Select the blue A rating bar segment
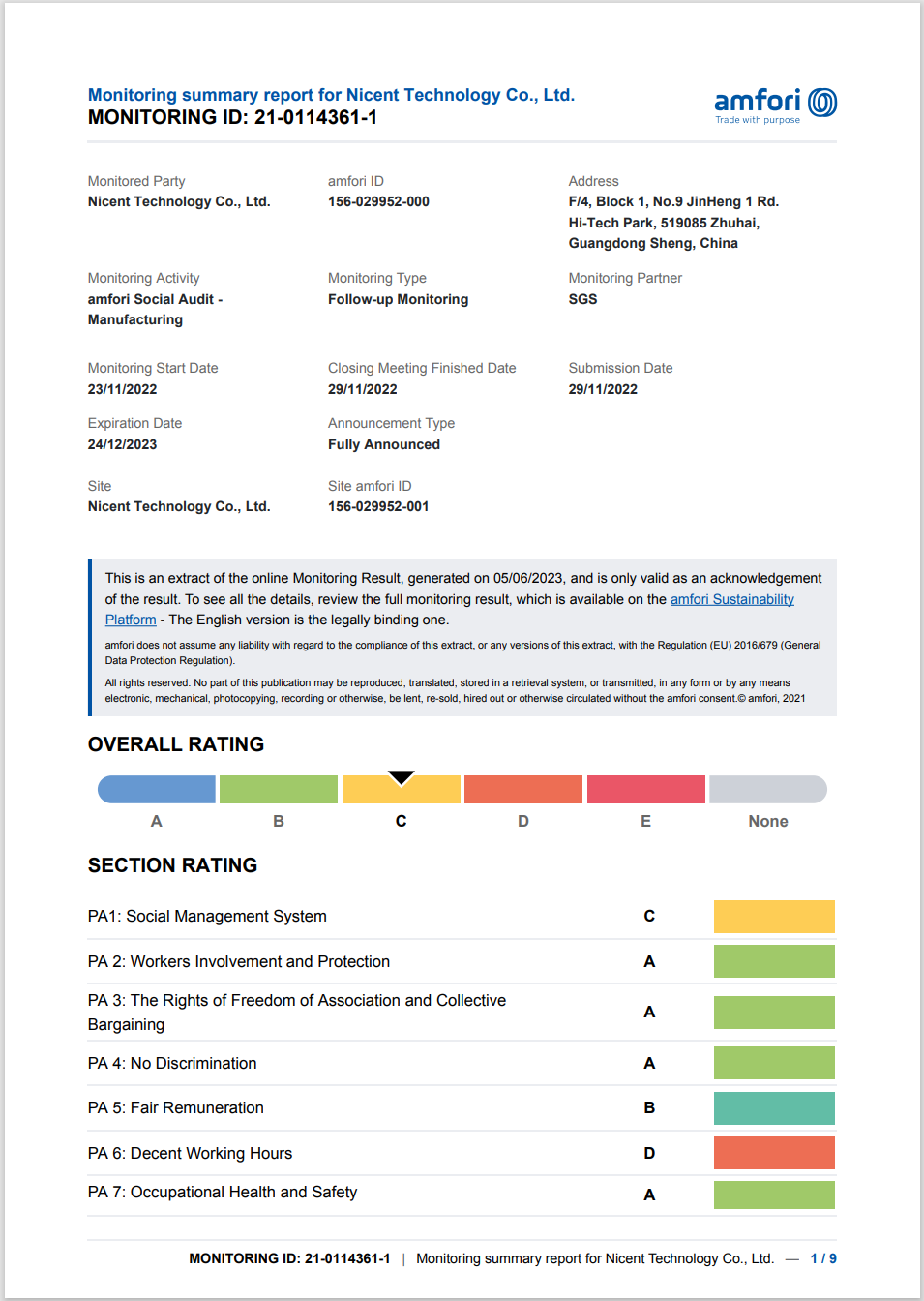 [157, 790]
